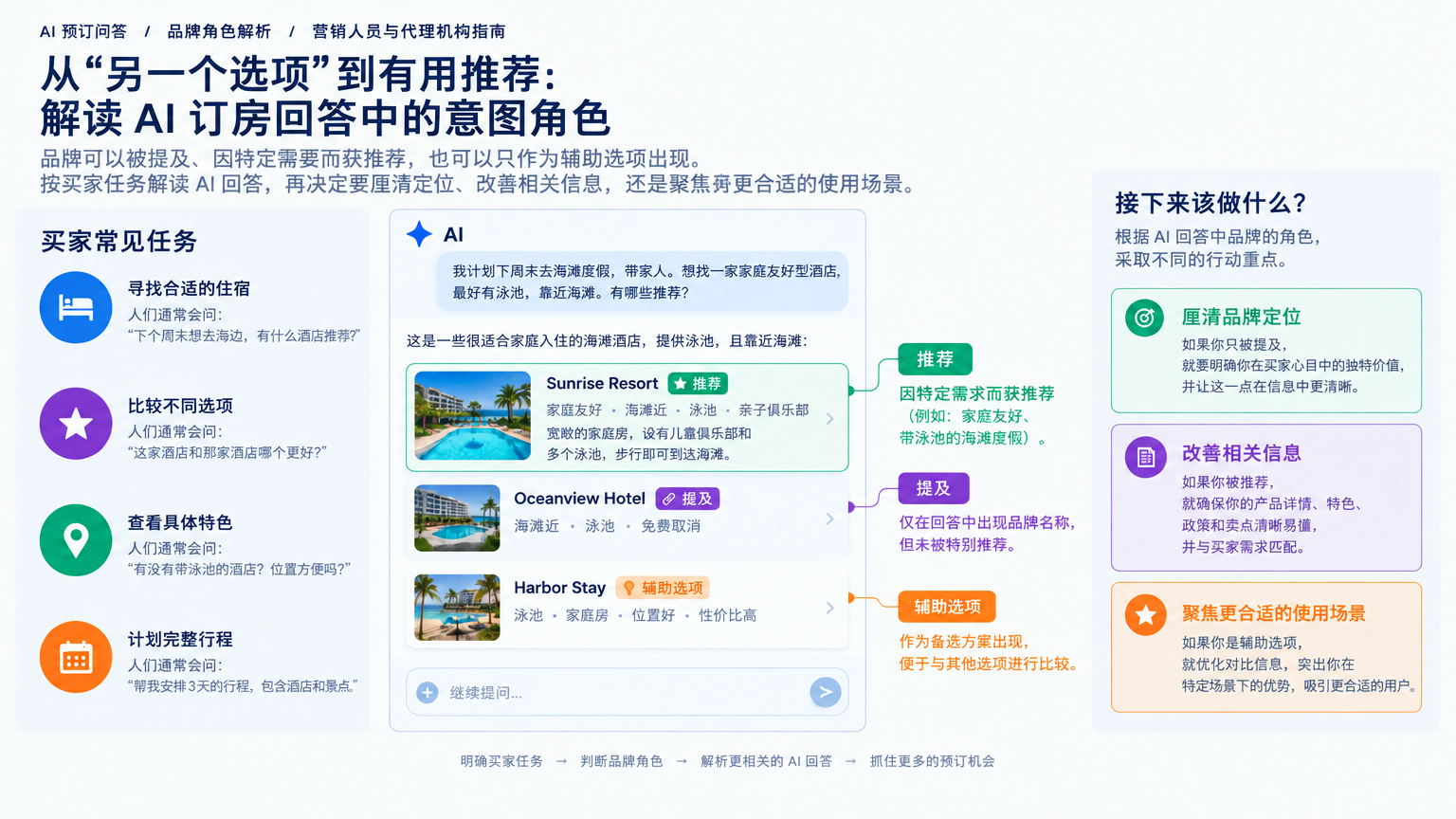Click the purple 提及 badge on Oceanview Hotel
This screenshot has height=819, width=1456.
tap(687, 499)
